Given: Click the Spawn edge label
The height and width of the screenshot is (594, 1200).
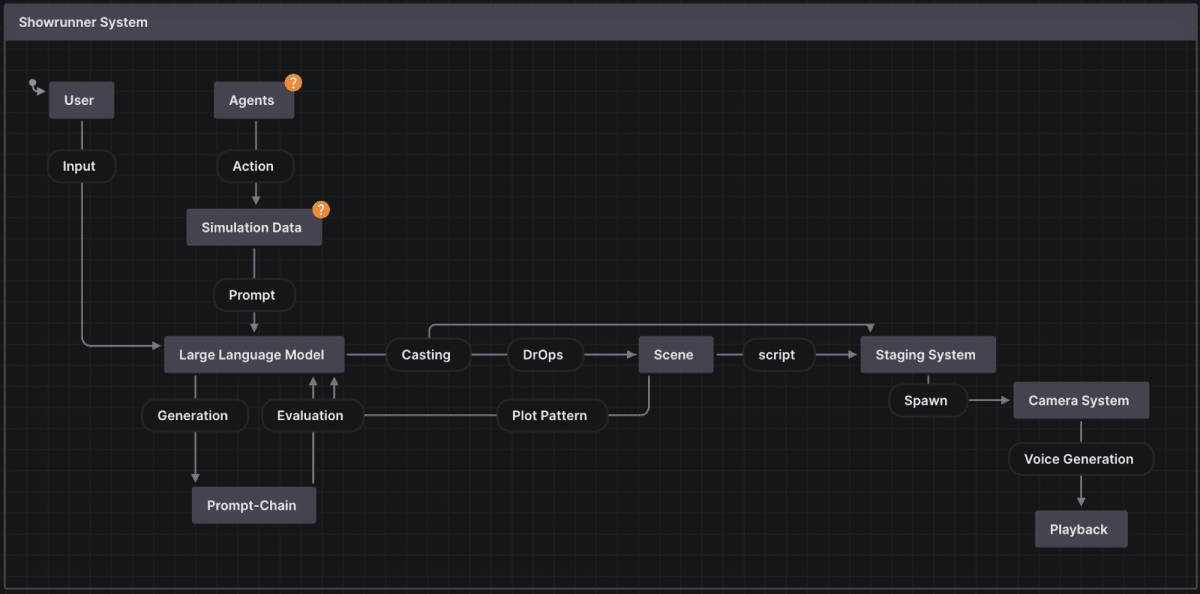Looking at the screenshot, I should click(x=928, y=400).
